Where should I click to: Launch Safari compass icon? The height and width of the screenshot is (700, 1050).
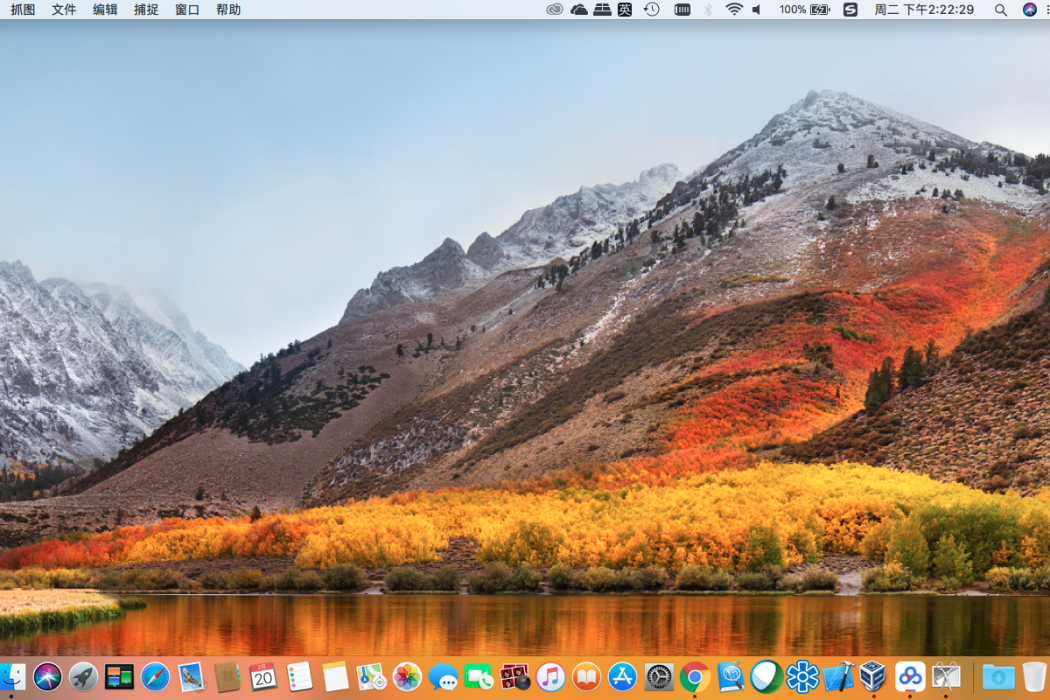(155, 677)
